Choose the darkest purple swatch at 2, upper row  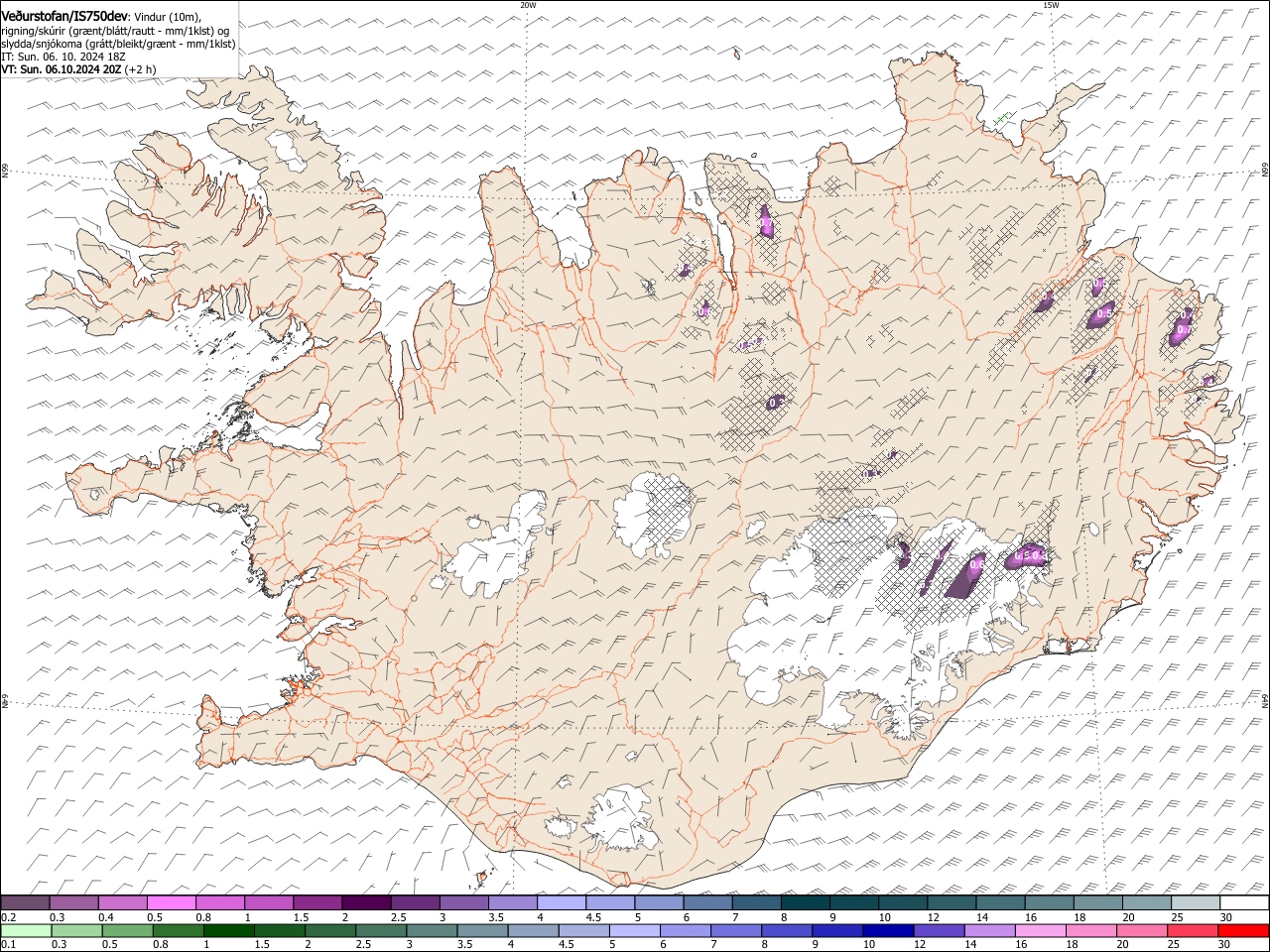(x=366, y=903)
